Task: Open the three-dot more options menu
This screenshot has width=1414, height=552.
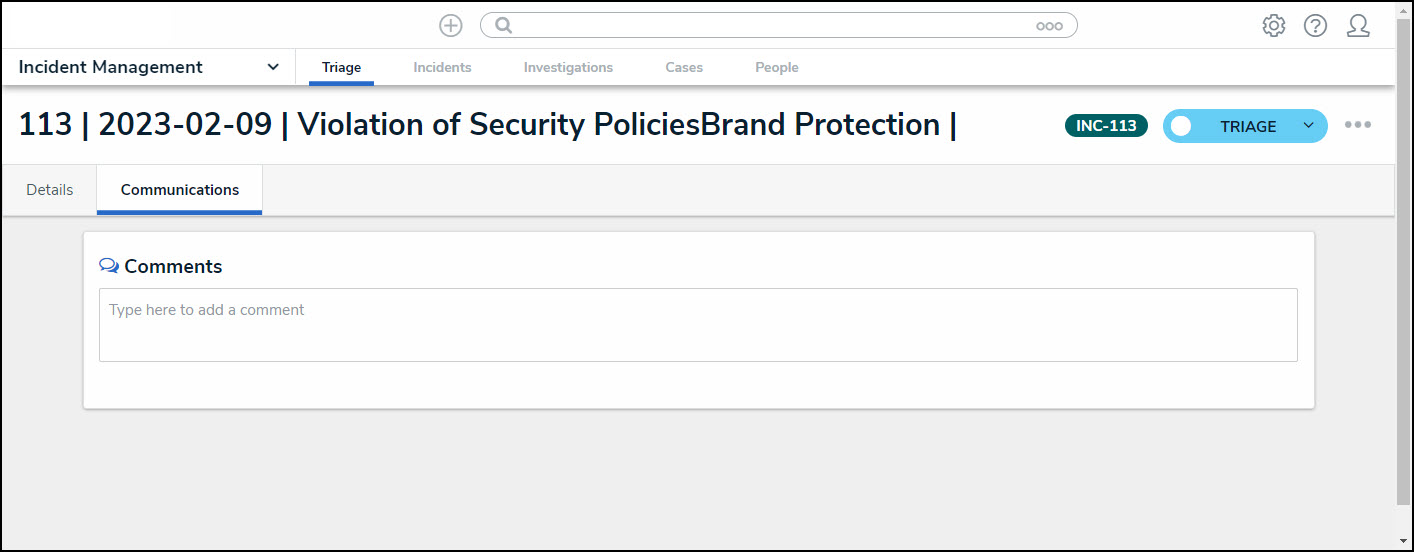Action: click(1357, 125)
